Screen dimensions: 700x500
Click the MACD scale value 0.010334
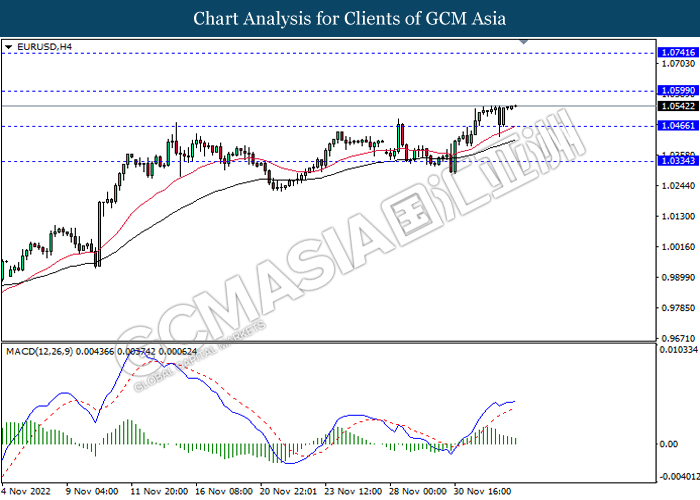point(678,350)
